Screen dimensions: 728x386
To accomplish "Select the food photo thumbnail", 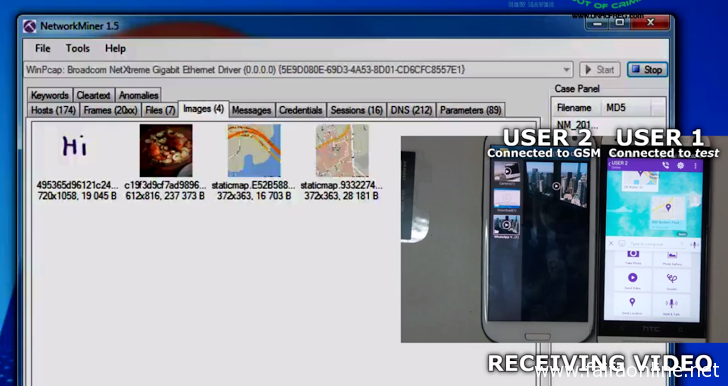I will click(166, 150).
